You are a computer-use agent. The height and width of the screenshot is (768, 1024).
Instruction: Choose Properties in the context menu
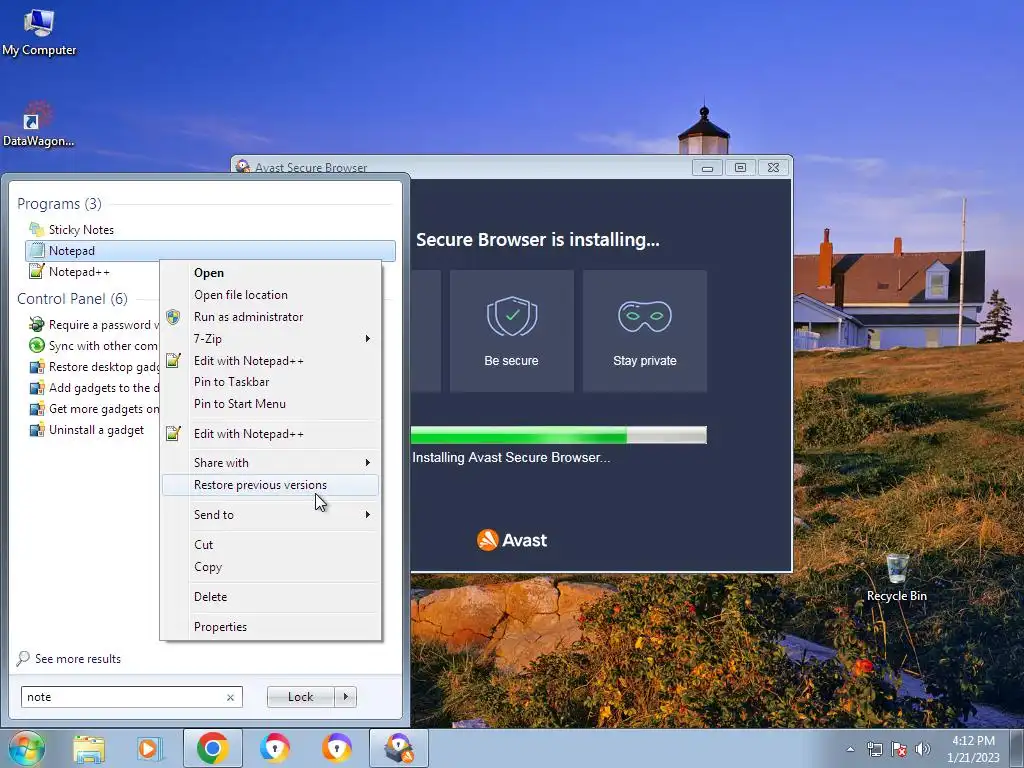tap(270, 627)
